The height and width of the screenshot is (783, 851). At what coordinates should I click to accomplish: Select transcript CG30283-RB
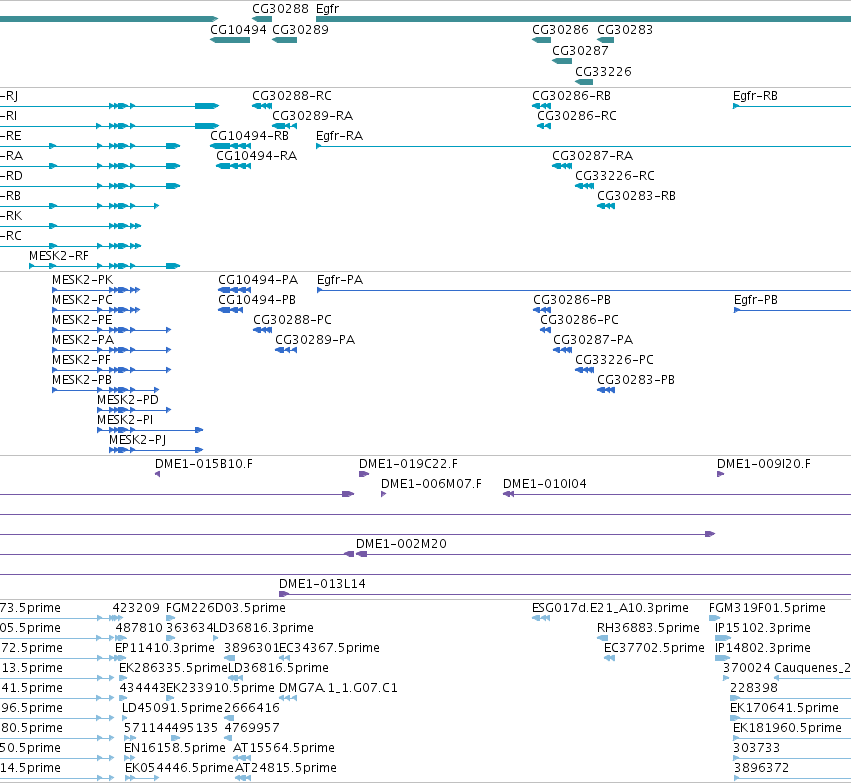(x=636, y=196)
